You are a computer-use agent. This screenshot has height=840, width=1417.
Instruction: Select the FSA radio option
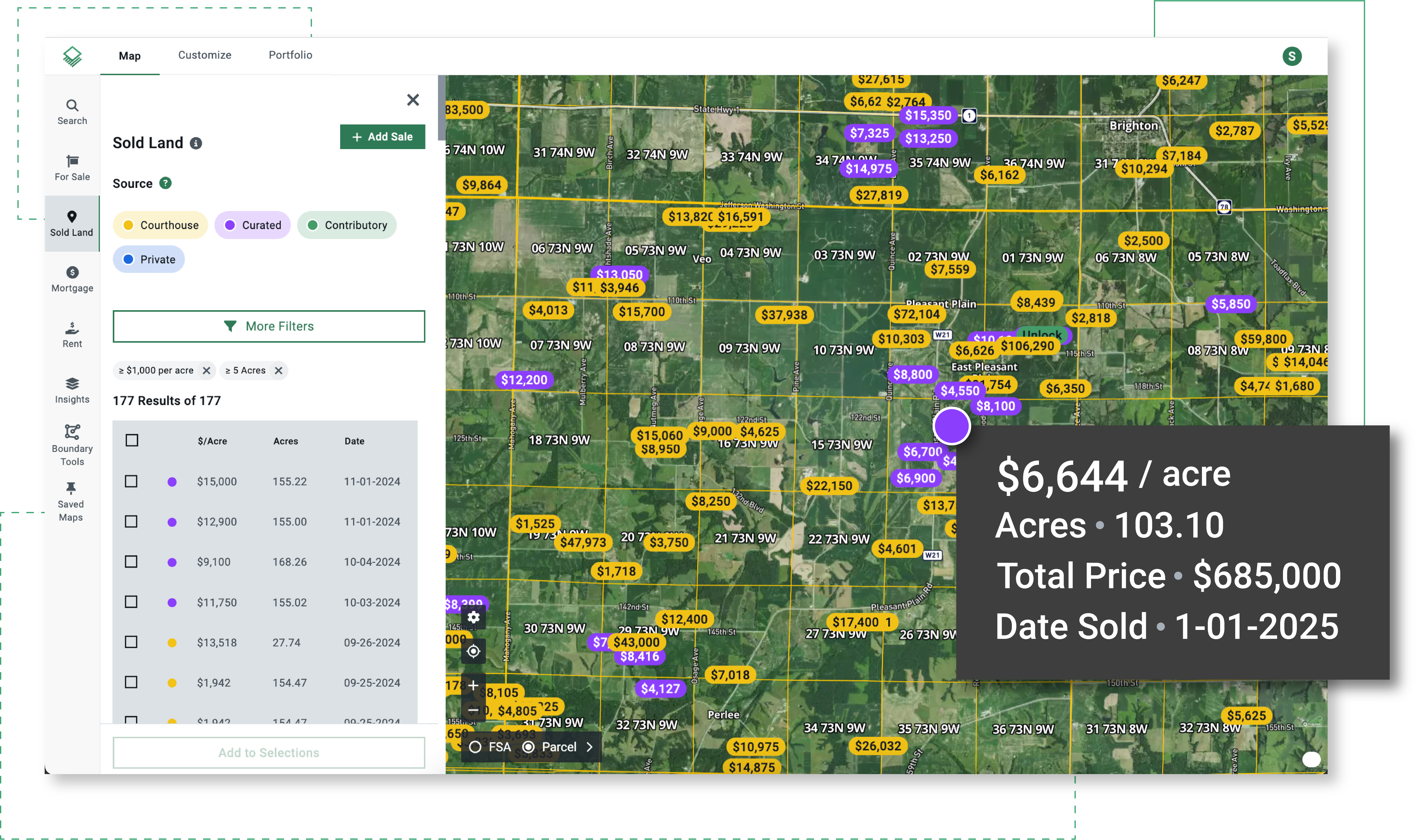[x=475, y=747]
